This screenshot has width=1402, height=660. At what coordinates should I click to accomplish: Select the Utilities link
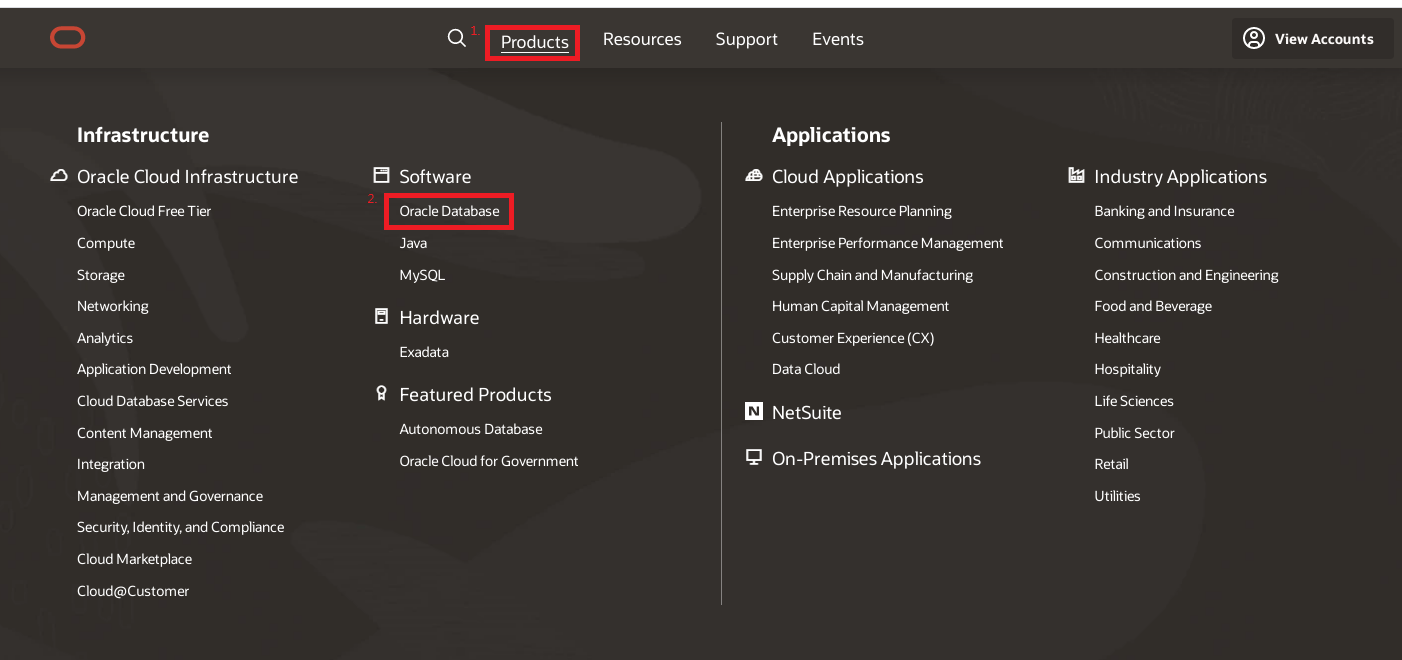1118,496
